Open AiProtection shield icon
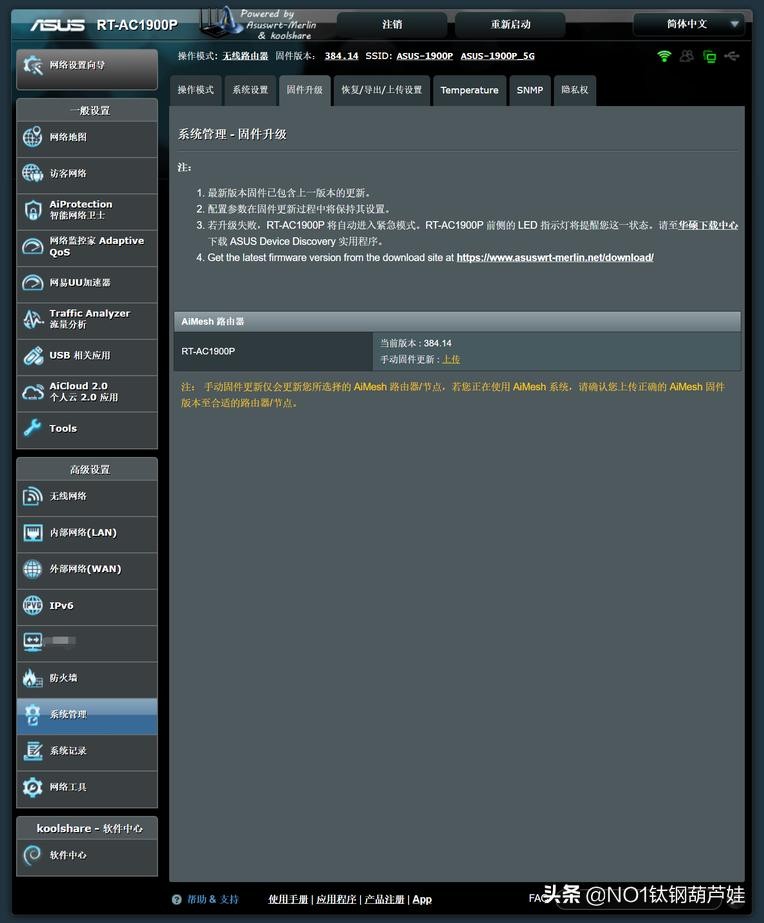 pos(32,210)
